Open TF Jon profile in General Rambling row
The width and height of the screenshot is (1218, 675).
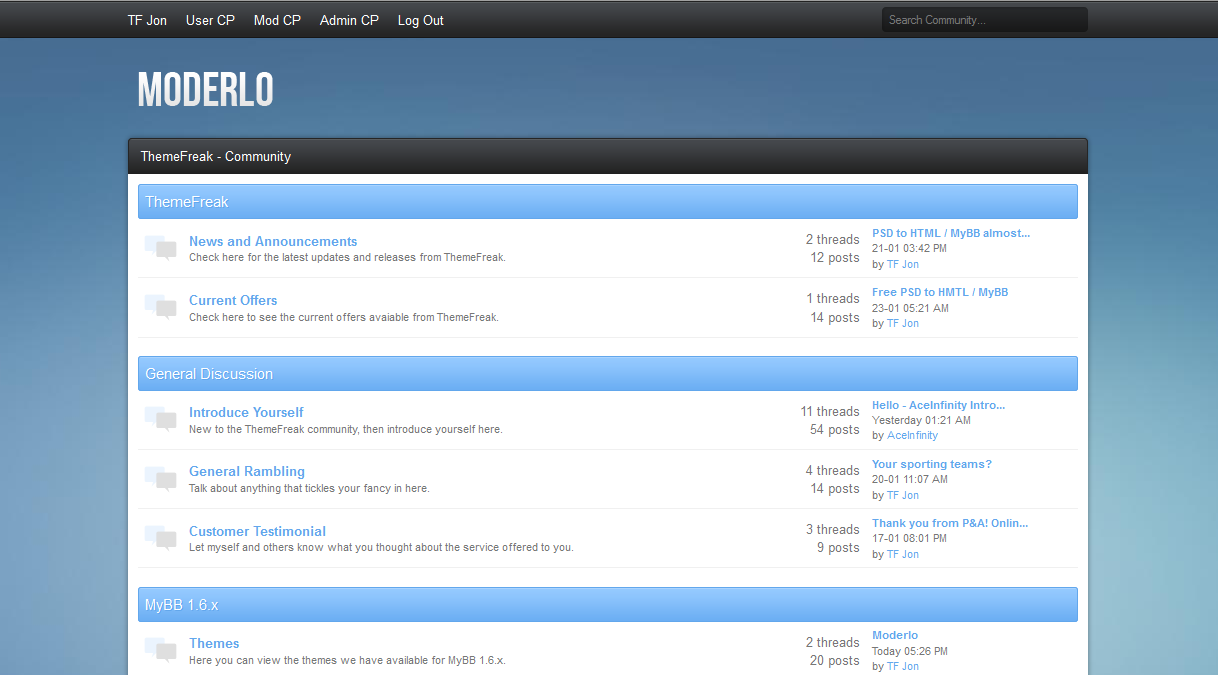[x=903, y=495]
